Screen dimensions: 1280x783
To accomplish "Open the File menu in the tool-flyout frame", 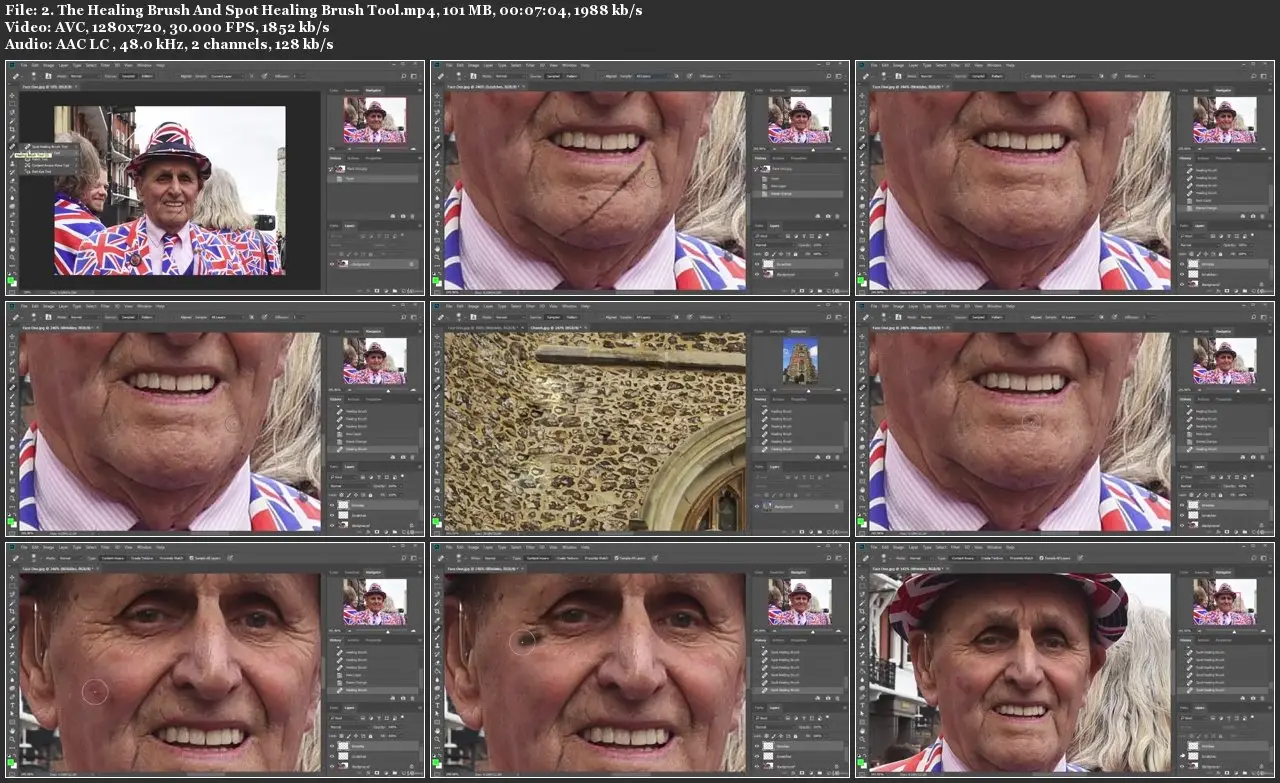I will [23, 65].
